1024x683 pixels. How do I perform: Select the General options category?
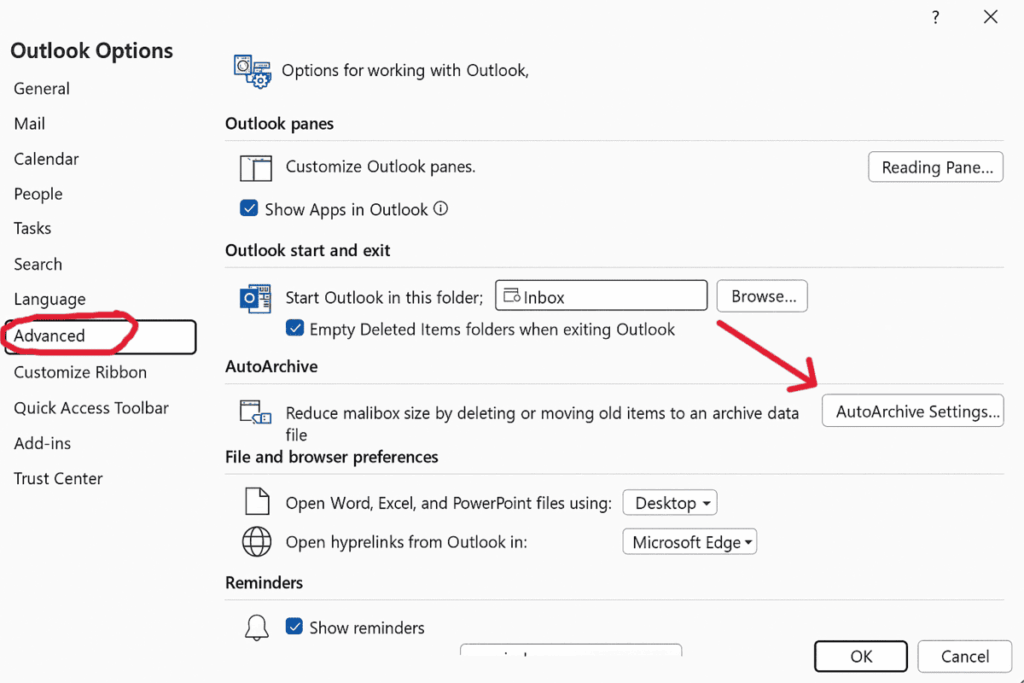coord(42,88)
